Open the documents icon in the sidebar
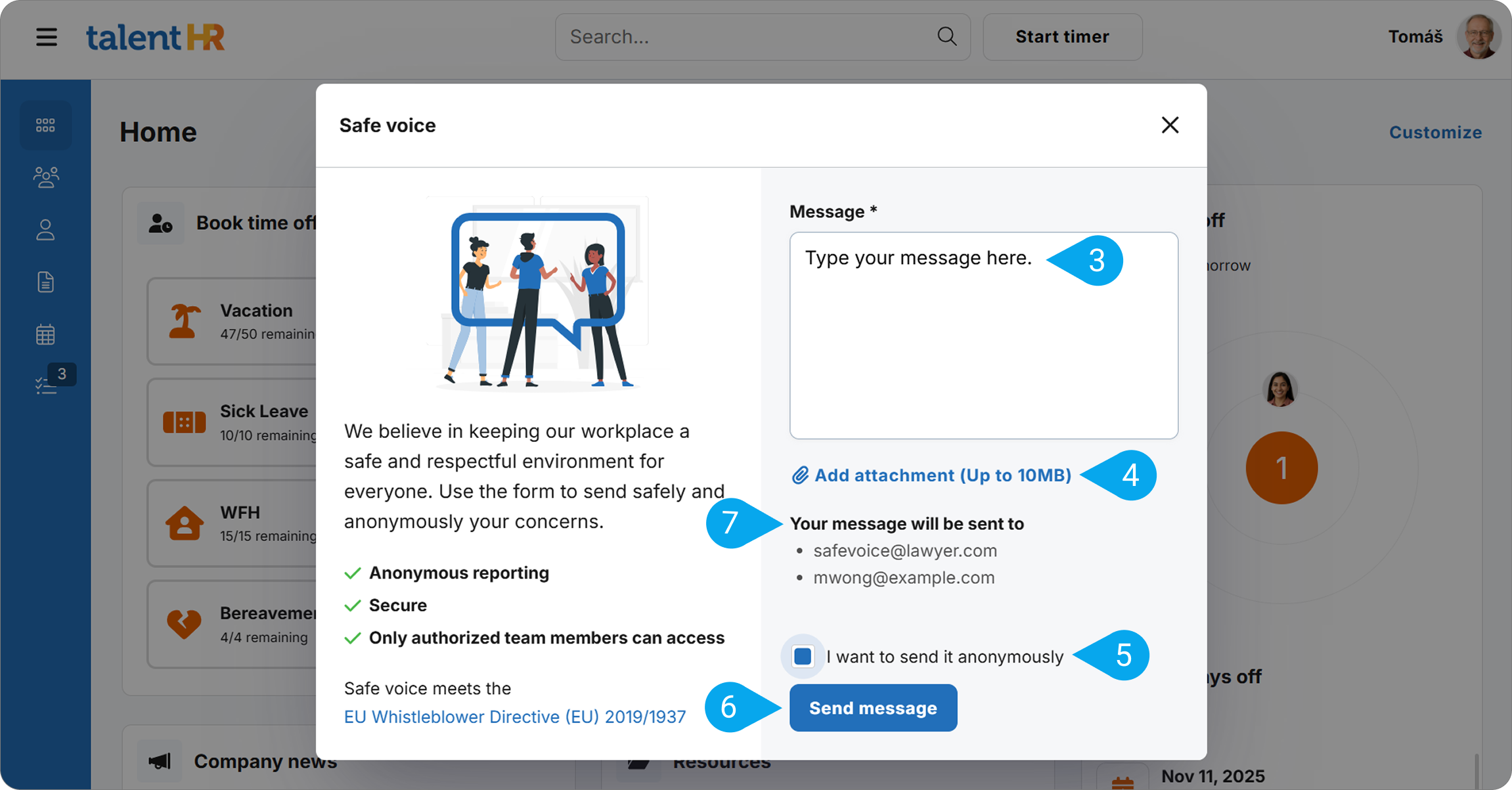The image size is (1512, 790). (45, 282)
